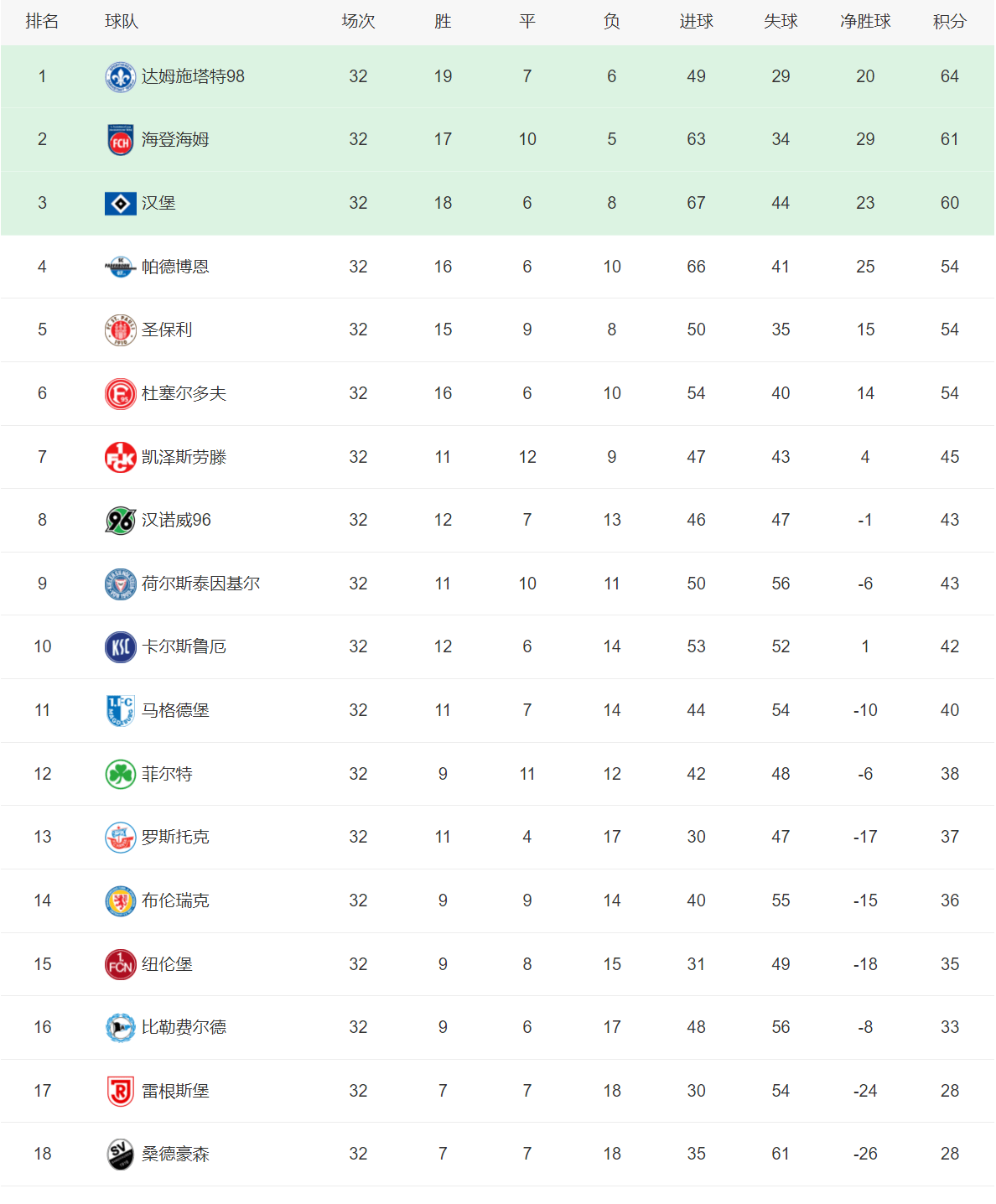
Task: Open the 圣保利 team link
Action: [x=167, y=330]
